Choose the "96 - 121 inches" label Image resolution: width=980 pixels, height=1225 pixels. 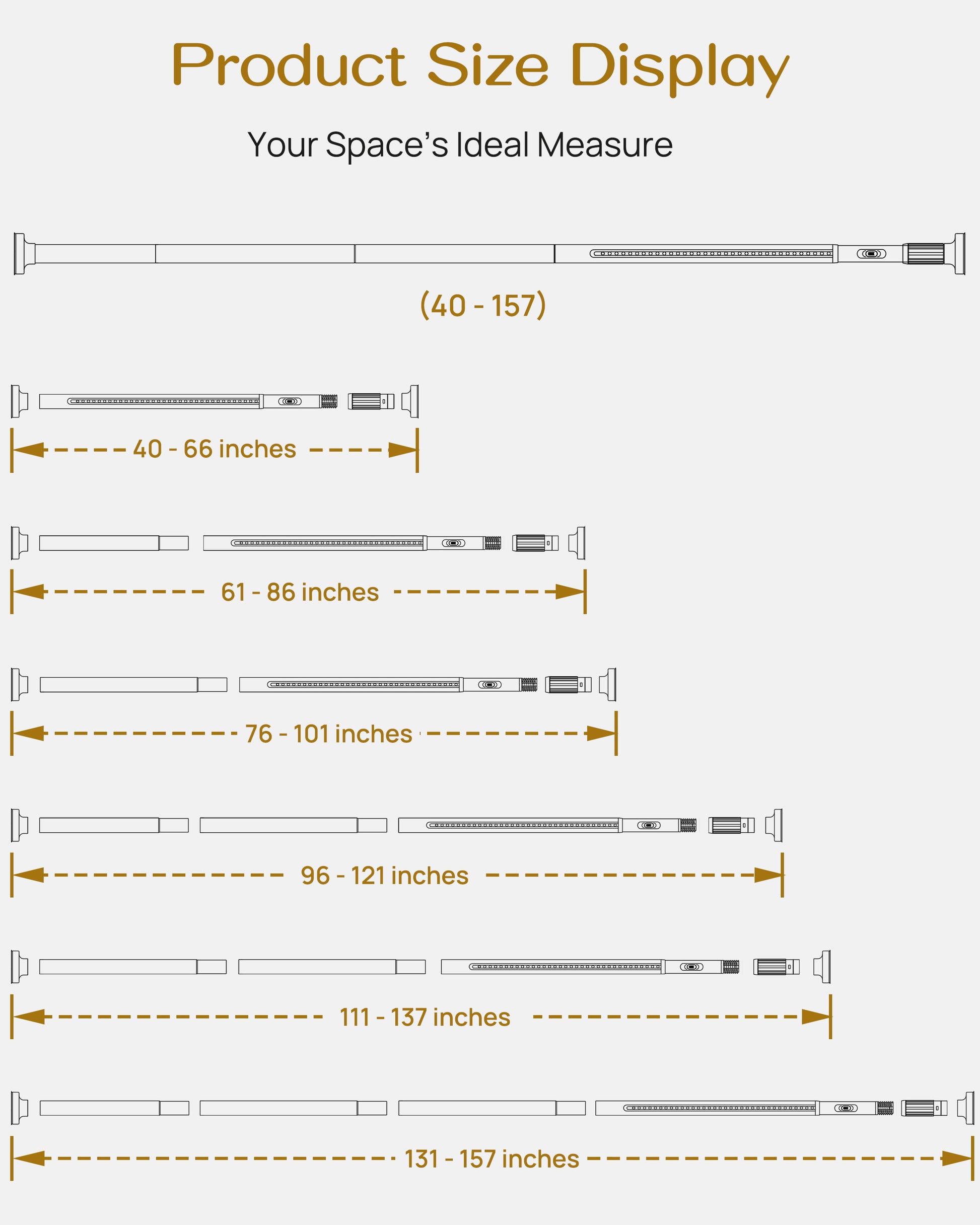[384, 876]
